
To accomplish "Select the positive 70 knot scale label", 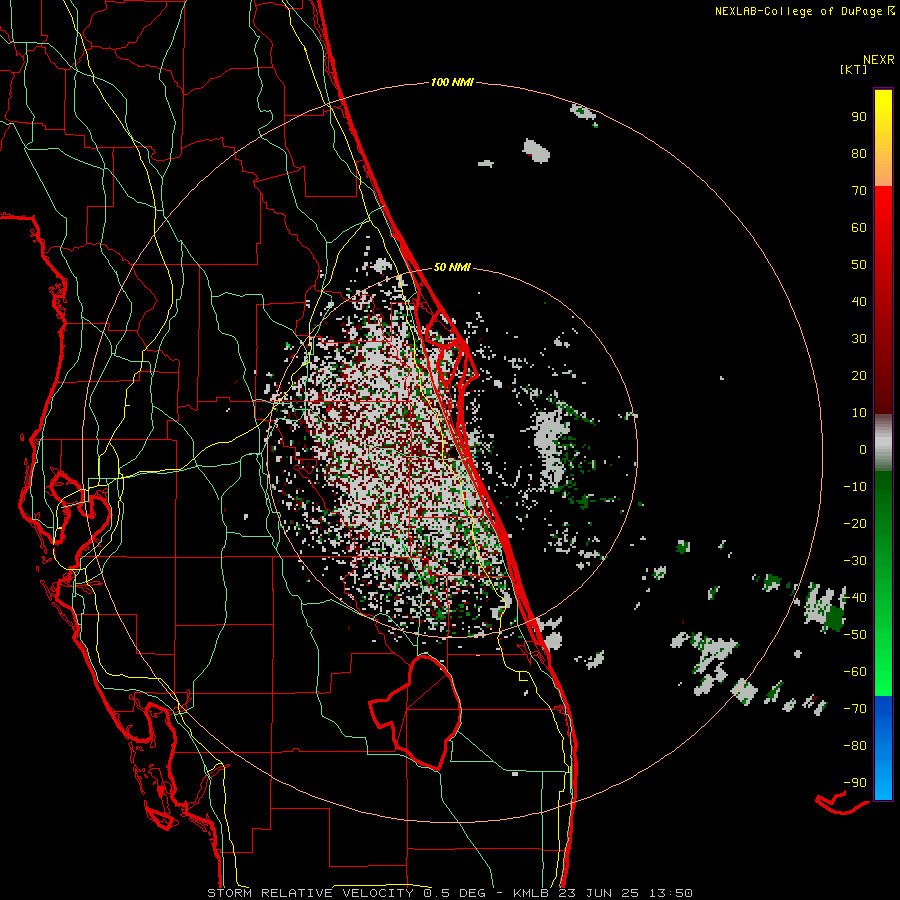I will point(859,191).
